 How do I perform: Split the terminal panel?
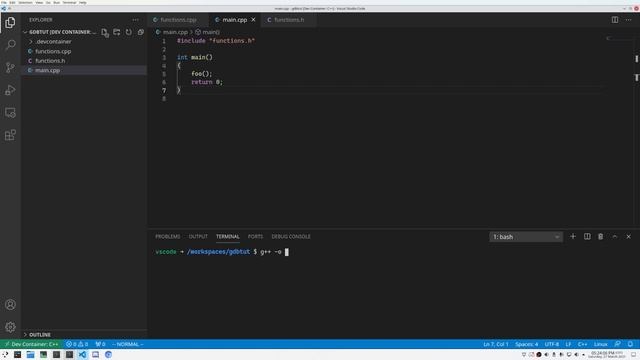(587, 236)
